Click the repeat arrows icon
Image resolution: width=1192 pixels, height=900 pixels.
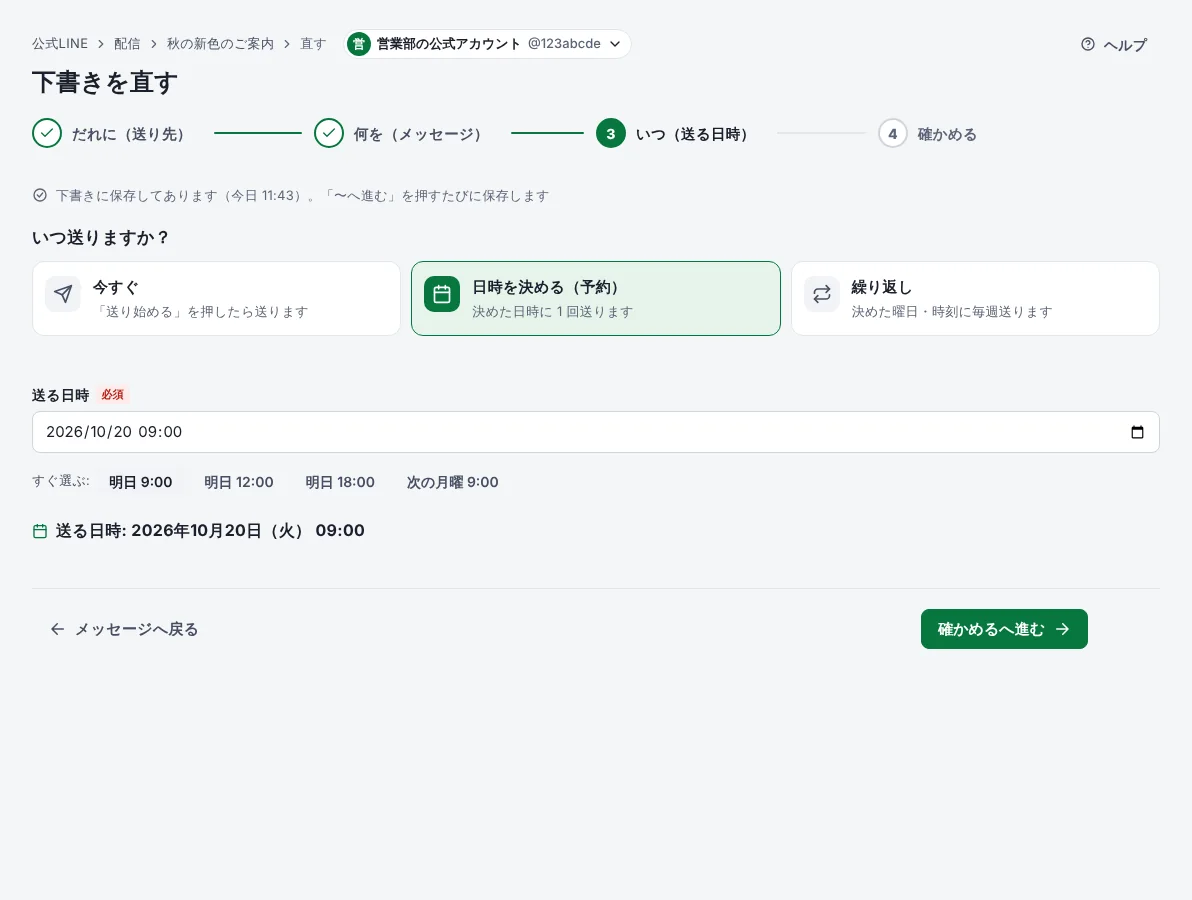(x=822, y=294)
